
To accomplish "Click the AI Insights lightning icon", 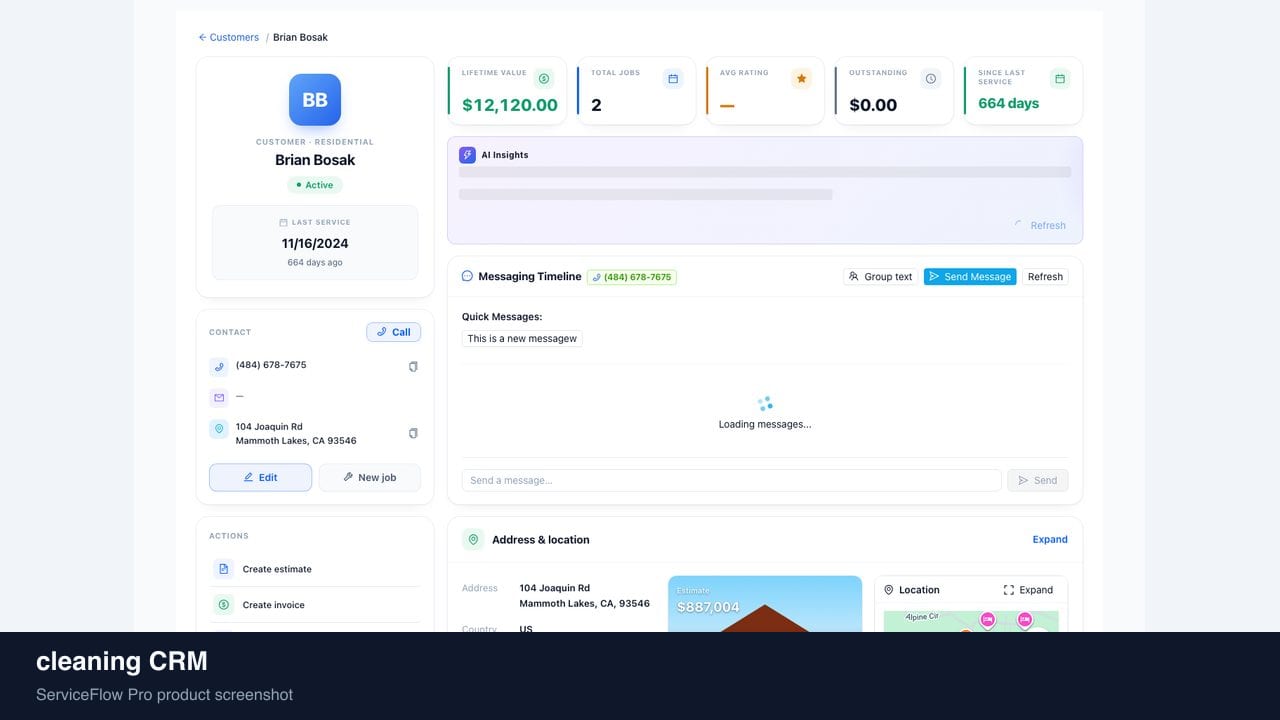I will pos(467,155).
